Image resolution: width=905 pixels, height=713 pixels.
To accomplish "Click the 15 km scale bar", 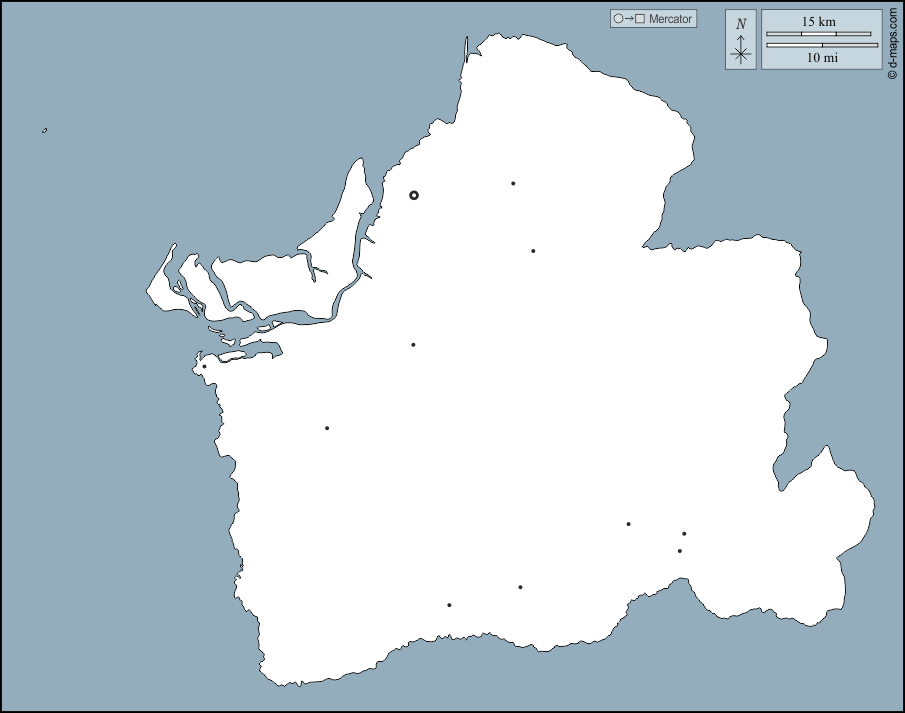I will 818,34.
